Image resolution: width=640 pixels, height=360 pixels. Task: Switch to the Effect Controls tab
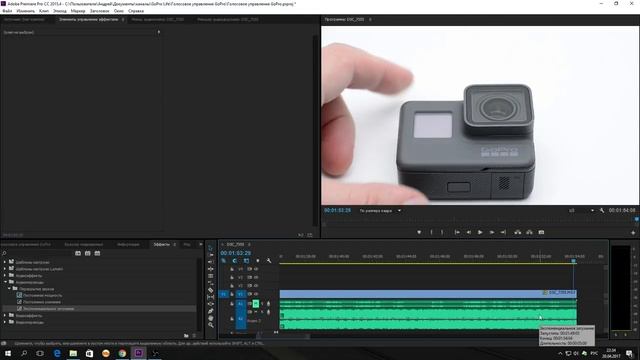tap(88, 19)
